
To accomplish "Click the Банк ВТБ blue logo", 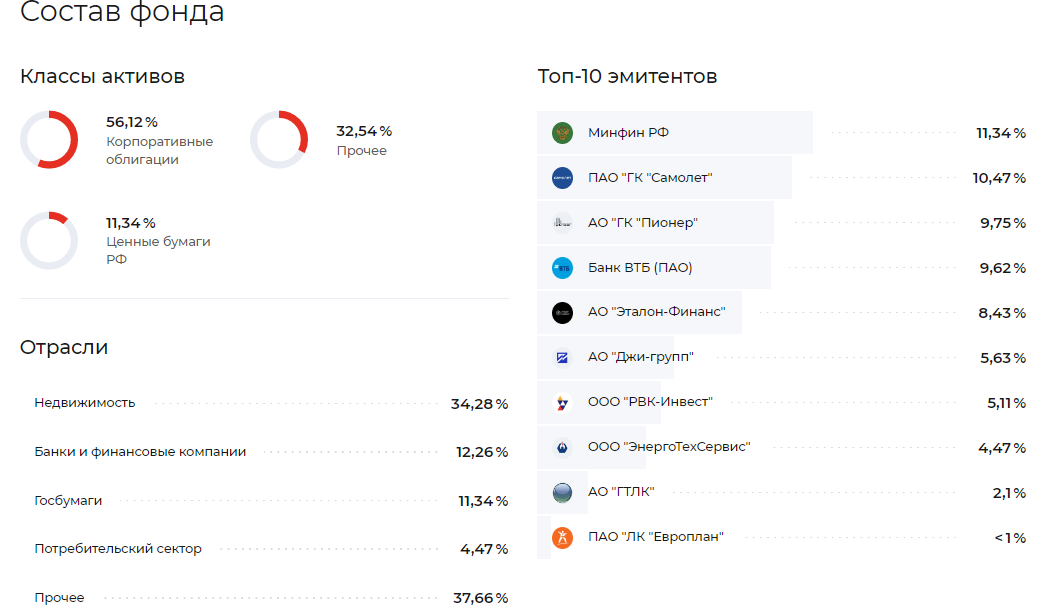I will tap(562, 268).
